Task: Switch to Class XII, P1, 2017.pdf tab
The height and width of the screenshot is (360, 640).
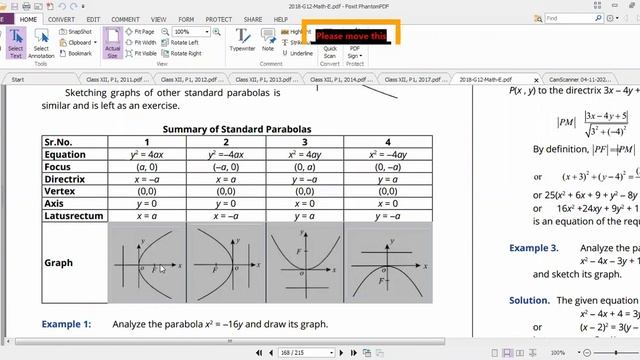Action: click(415, 80)
